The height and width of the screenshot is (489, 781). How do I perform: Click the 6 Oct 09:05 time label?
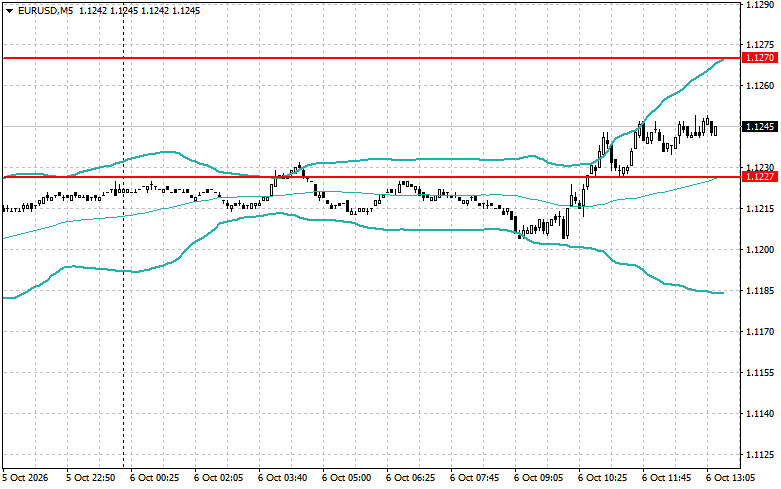pyautogui.click(x=538, y=478)
